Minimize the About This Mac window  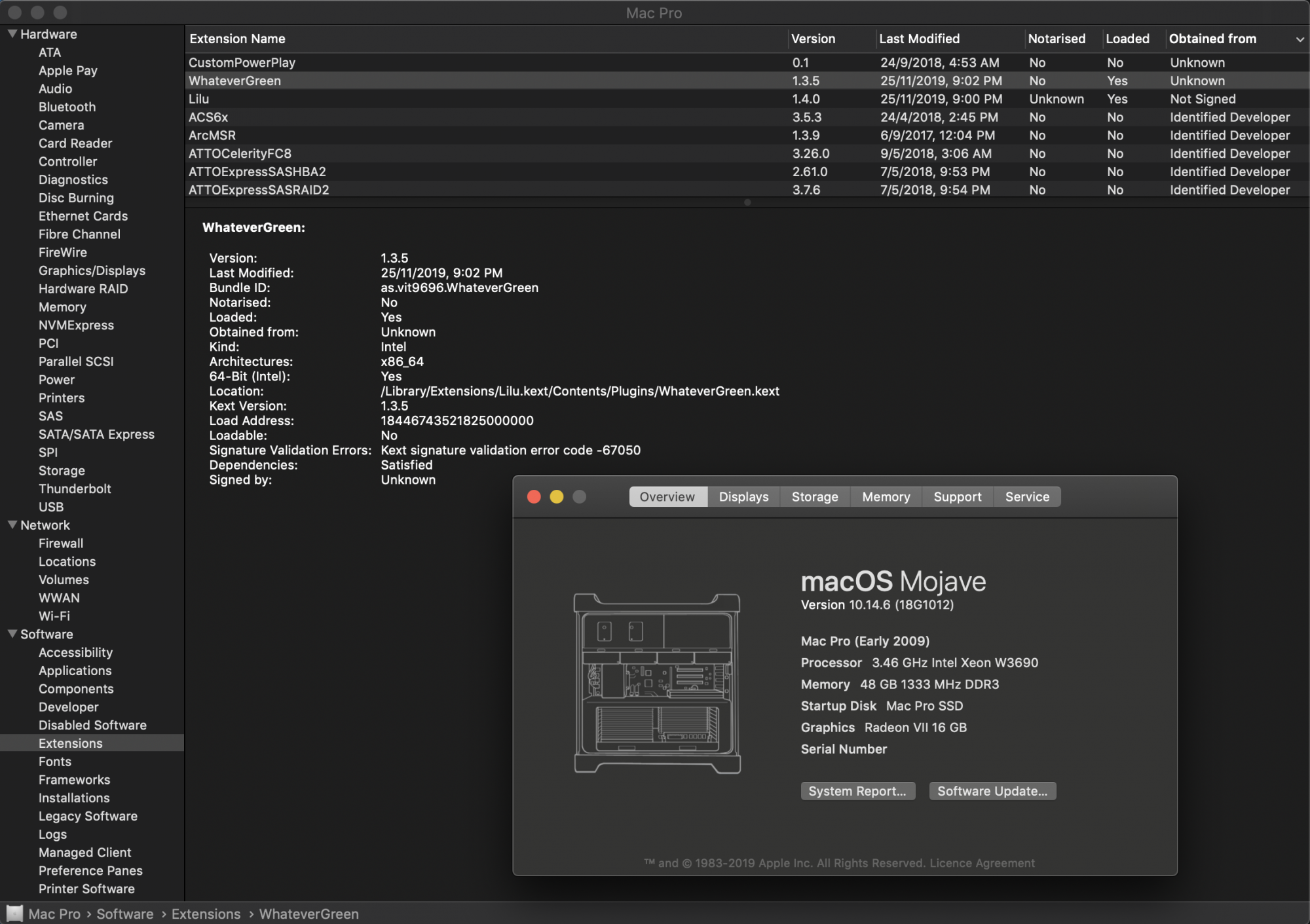[557, 496]
